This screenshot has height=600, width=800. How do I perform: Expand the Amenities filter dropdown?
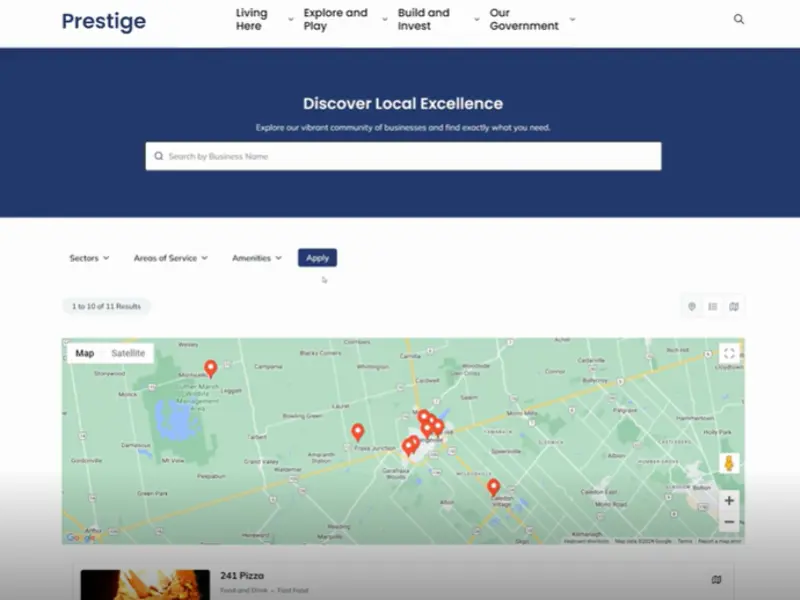257,258
